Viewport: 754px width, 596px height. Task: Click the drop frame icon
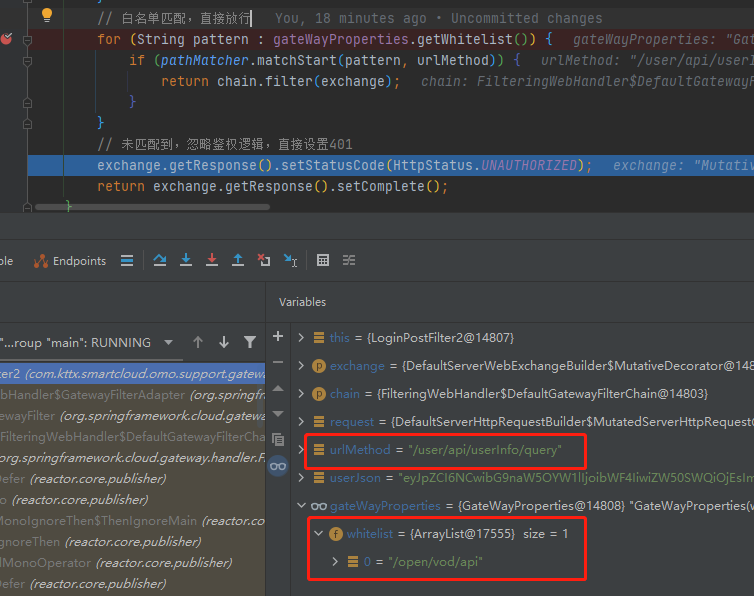[x=264, y=261]
